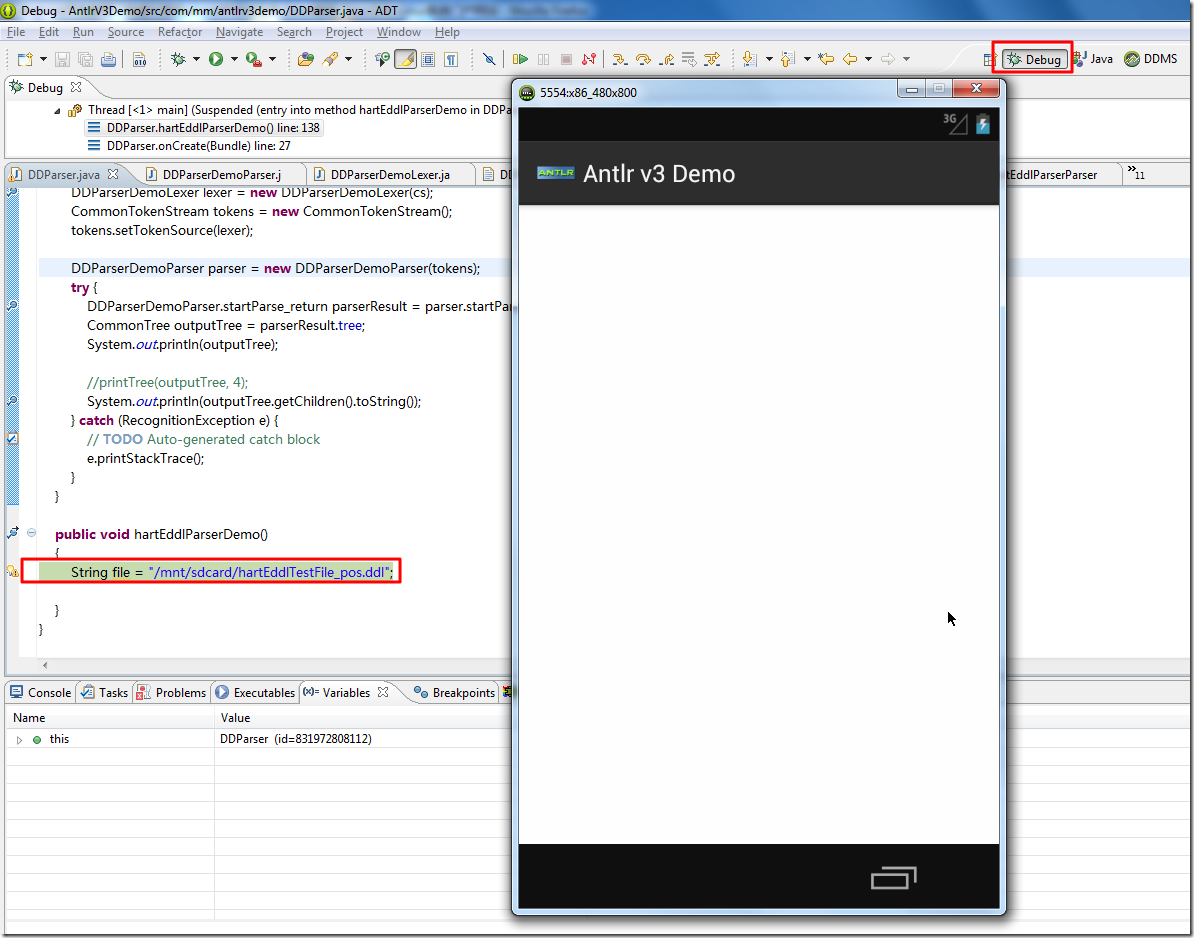Select stack frame DDParser.hartEddlParserDemo() line 138

[x=203, y=128]
